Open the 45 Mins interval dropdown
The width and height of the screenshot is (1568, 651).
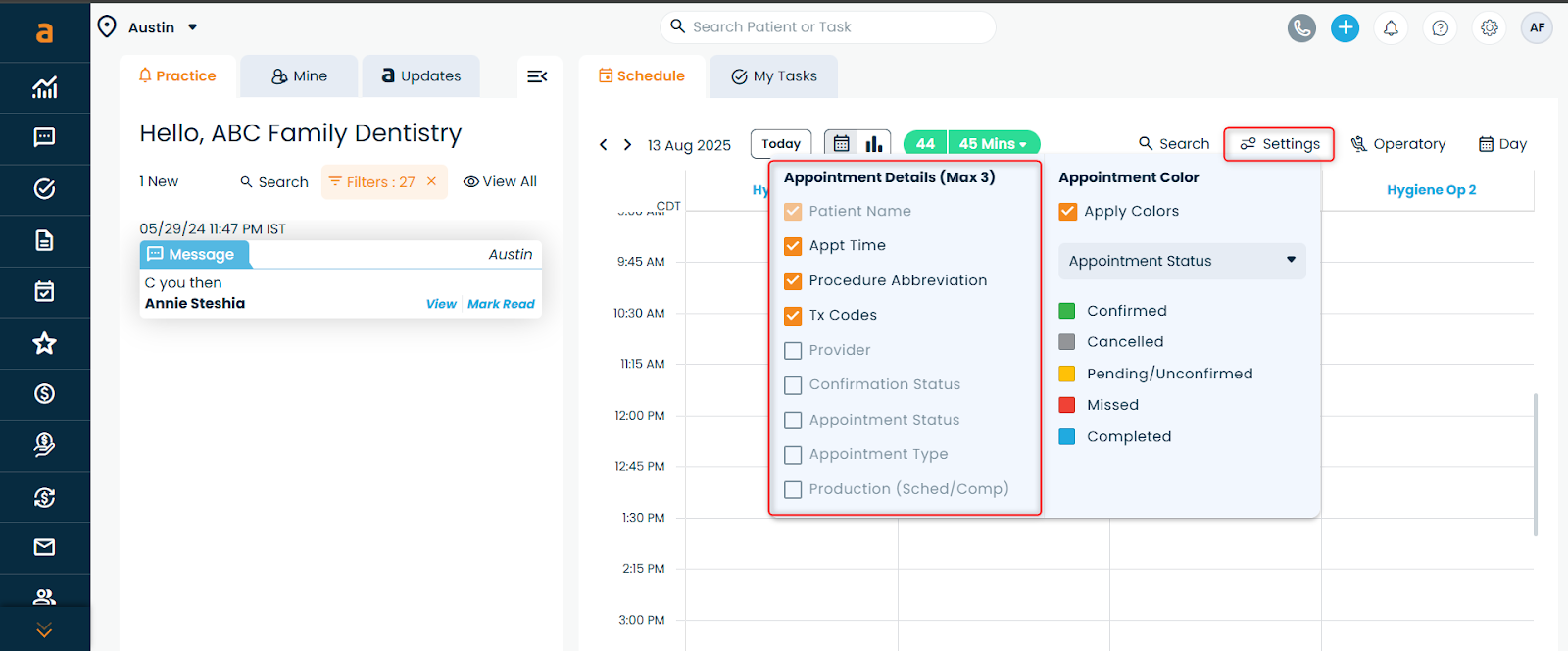993,144
